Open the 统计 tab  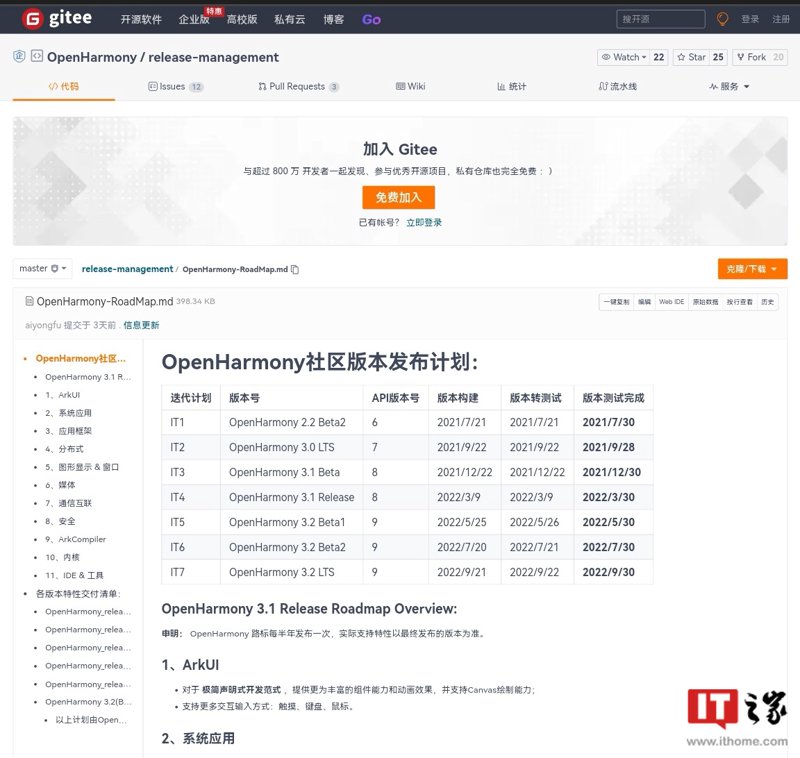pos(512,86)
